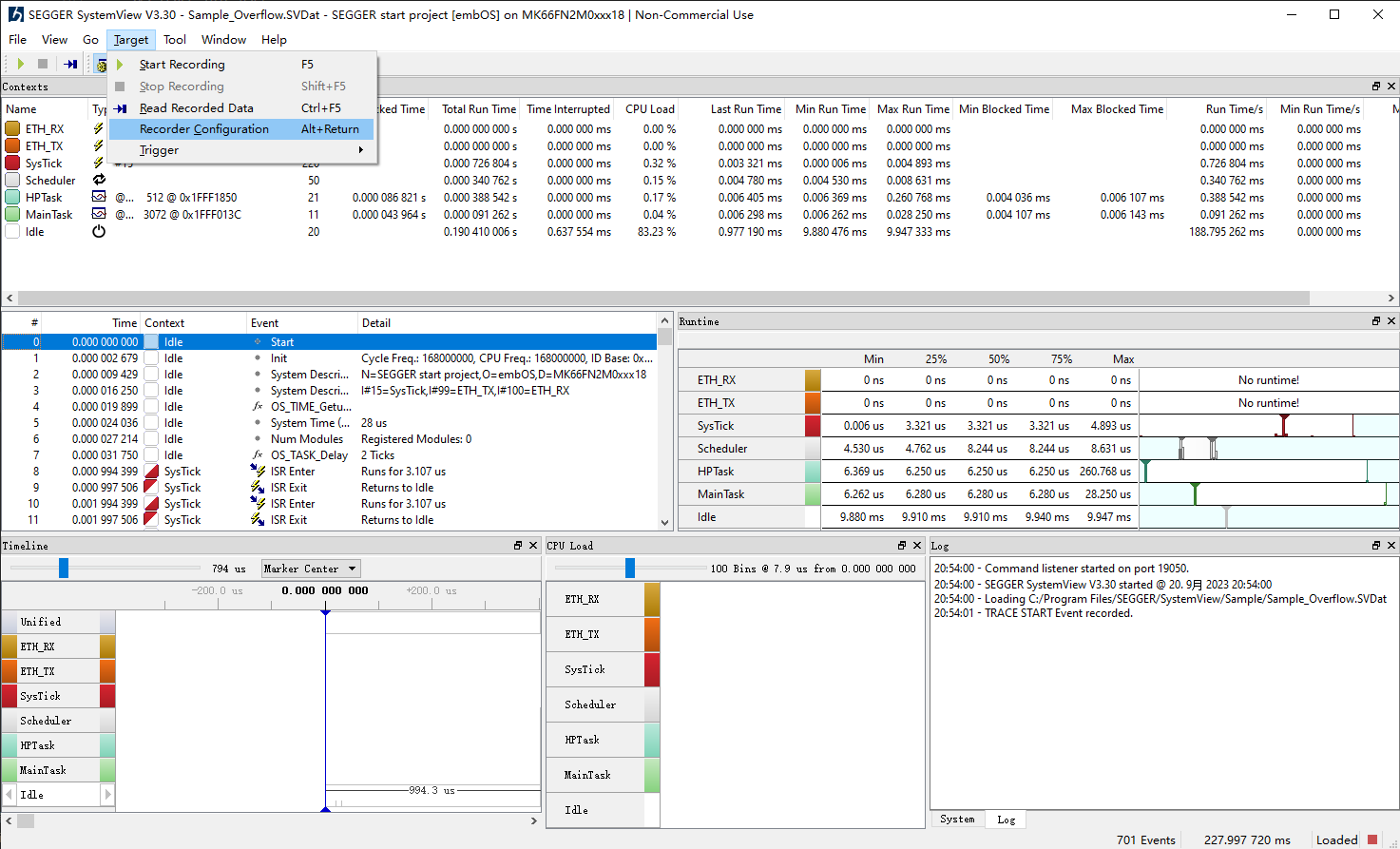
Task: Click the Unified row in Timeline
Action: point(58,622)
